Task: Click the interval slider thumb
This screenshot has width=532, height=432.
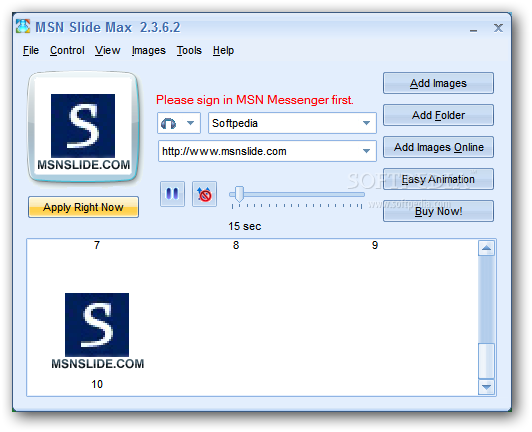Action: [x=239, y=194]
